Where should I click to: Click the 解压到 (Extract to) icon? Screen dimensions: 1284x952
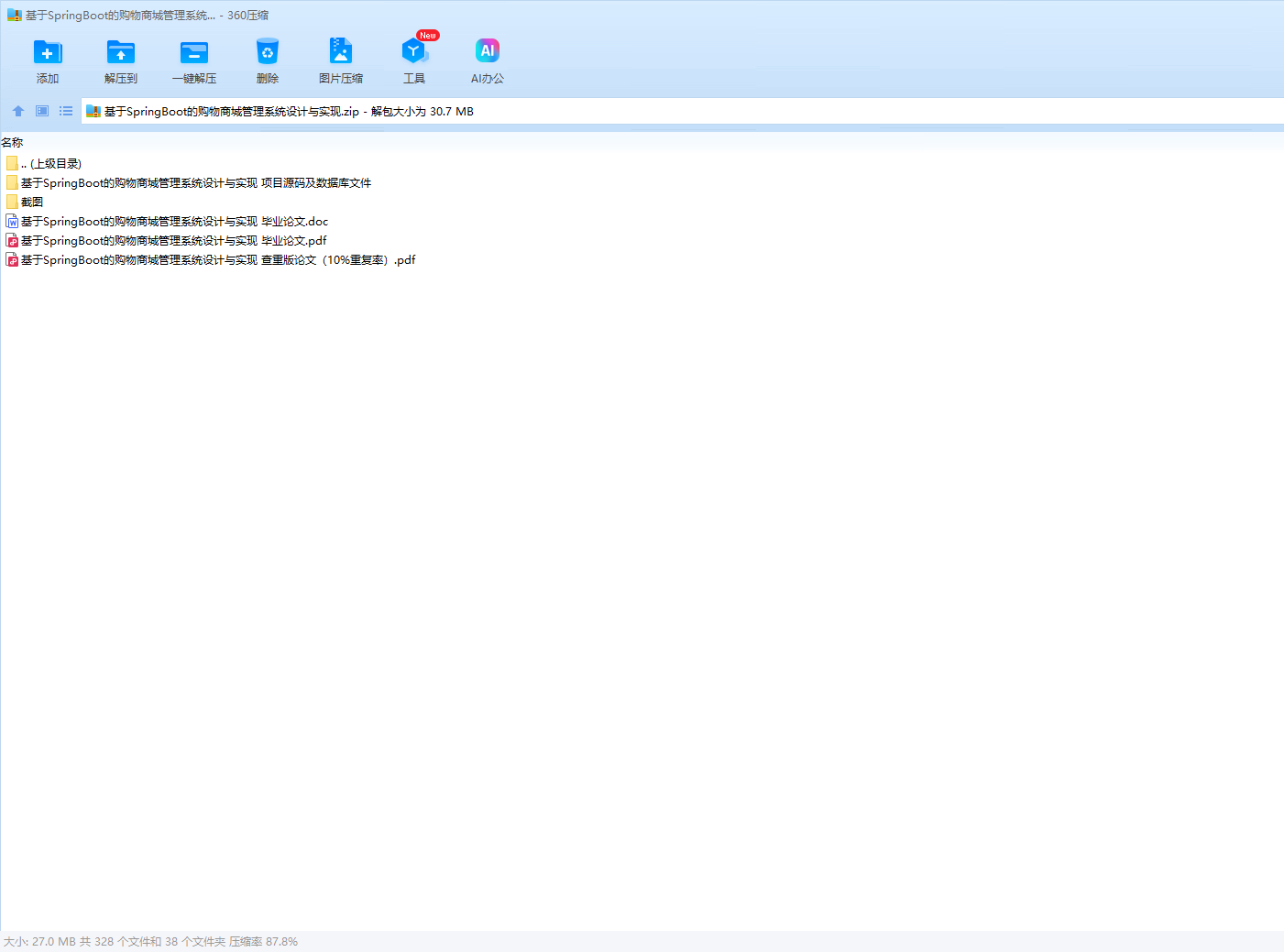point(121,52)
